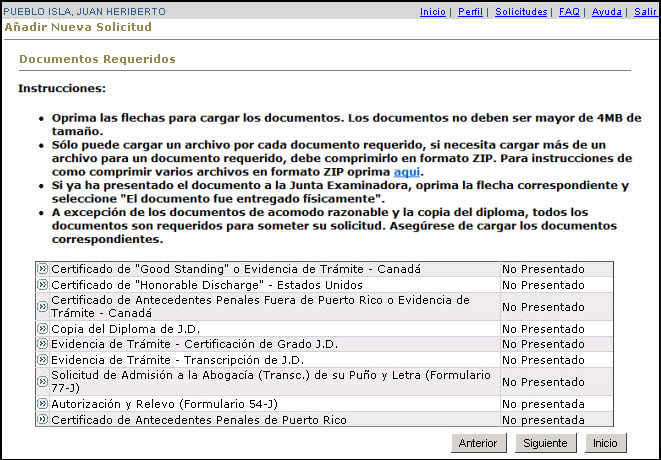Click arrow icon for Certificación de Grado J.D.
Image resolution: width=661 pixels, height=460 pixels.
42,344
